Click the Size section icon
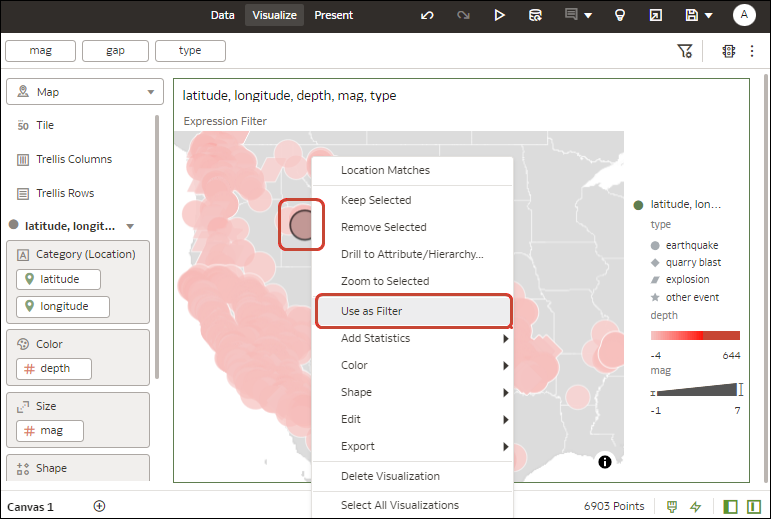The width and height of the screenshot is (771, 519). [x=23, y=406]
